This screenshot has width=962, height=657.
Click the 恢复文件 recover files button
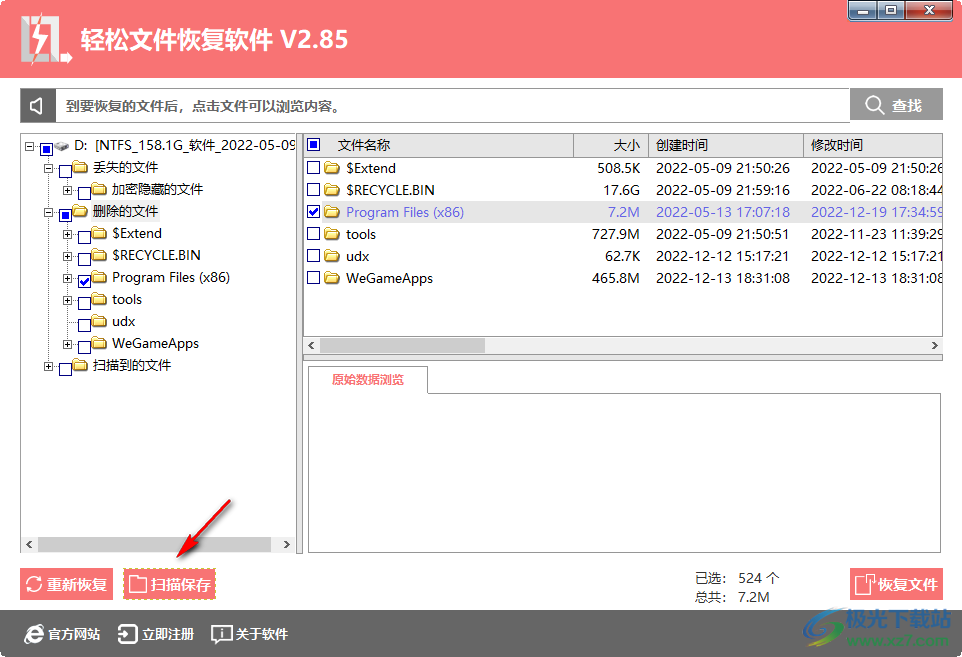[x=896, y=584]
